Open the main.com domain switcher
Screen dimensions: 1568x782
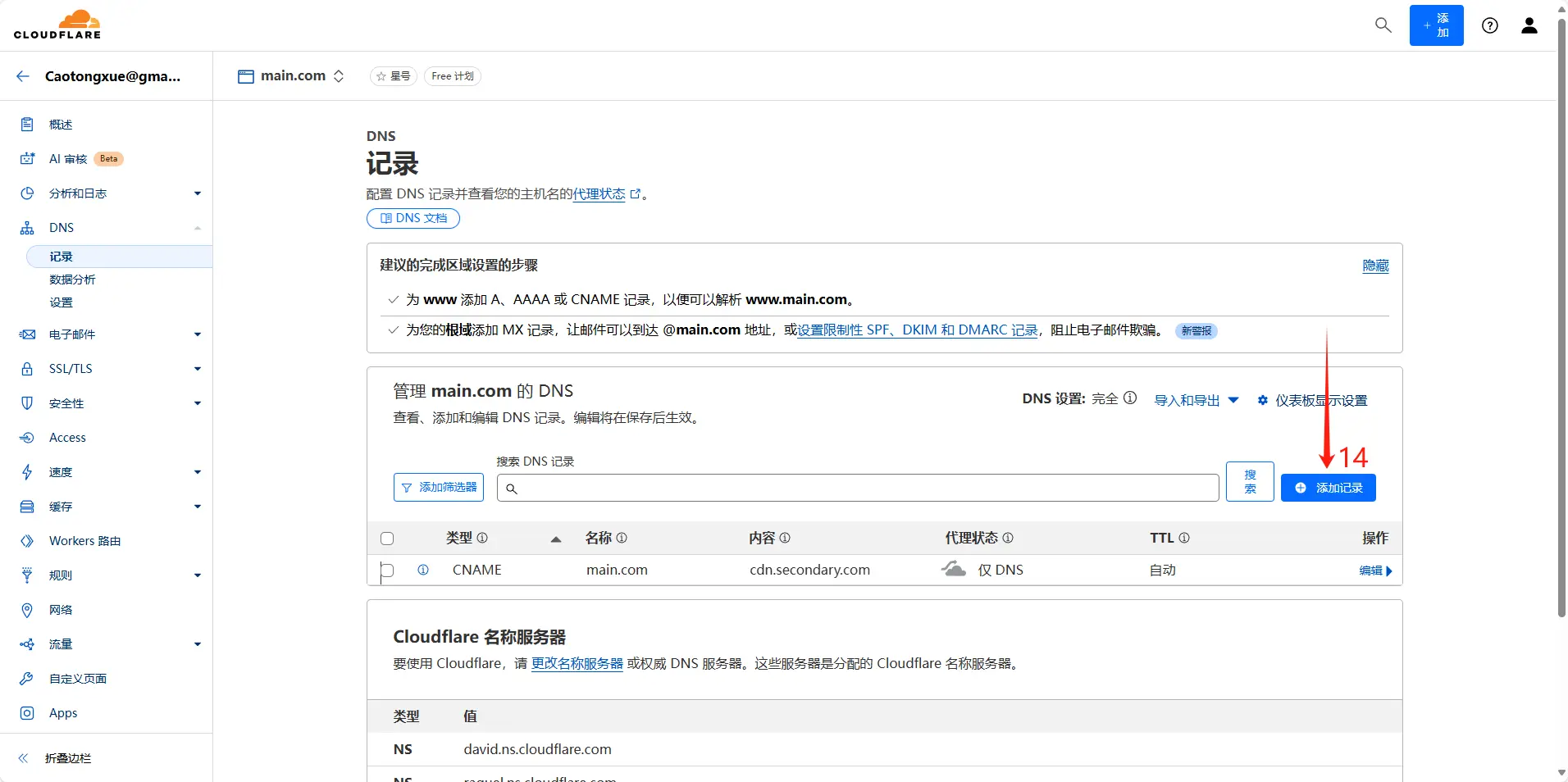point(292,76)
